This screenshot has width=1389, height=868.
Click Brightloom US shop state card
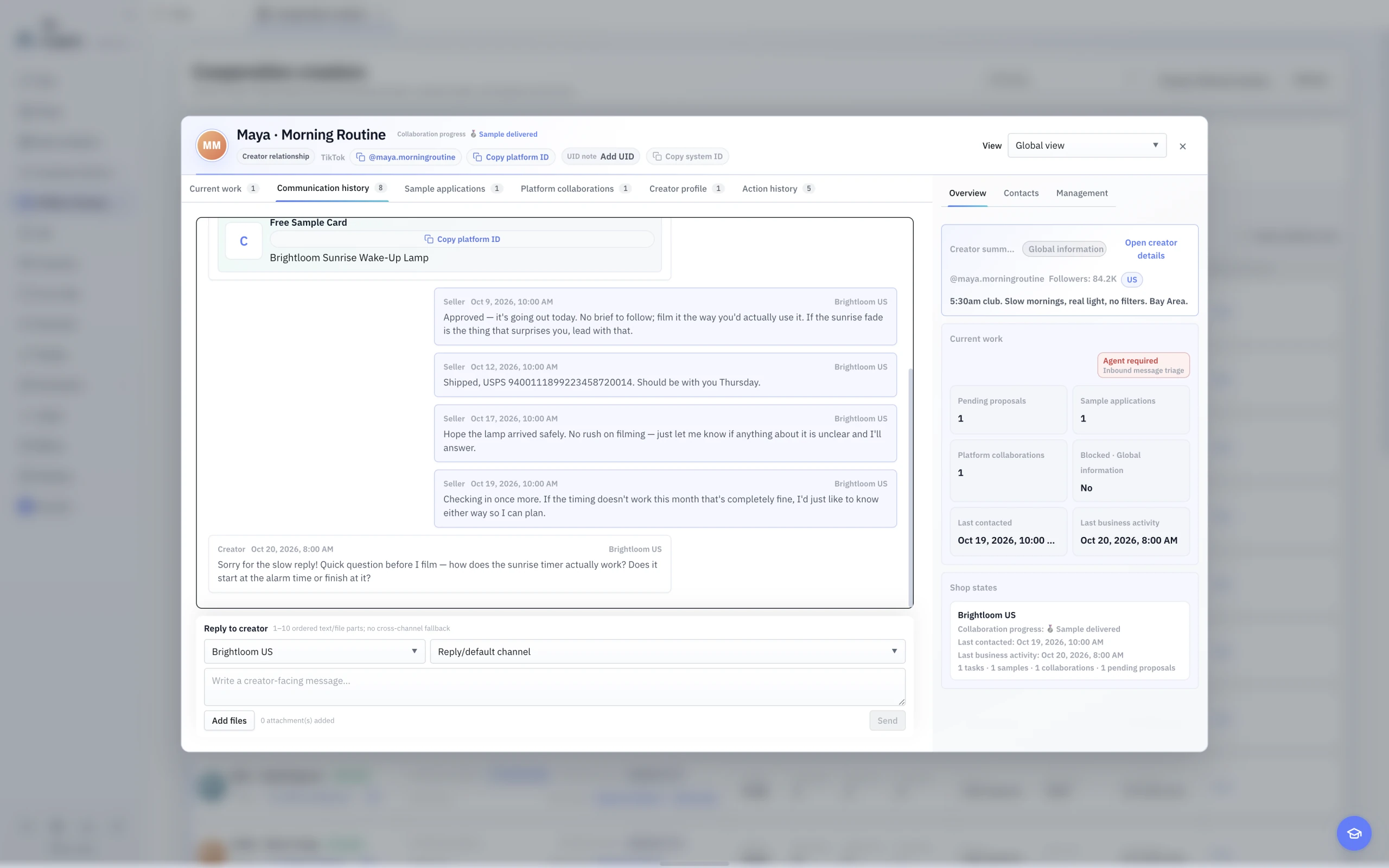click(1069, 641)
